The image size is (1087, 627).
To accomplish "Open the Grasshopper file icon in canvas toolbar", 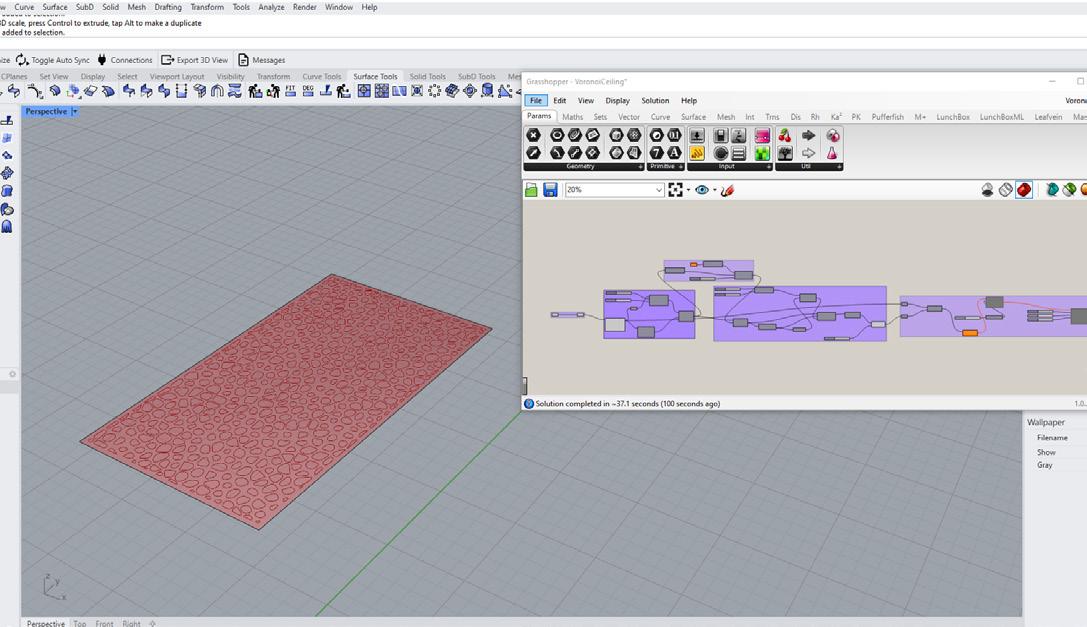I will (x=531, y=190).
